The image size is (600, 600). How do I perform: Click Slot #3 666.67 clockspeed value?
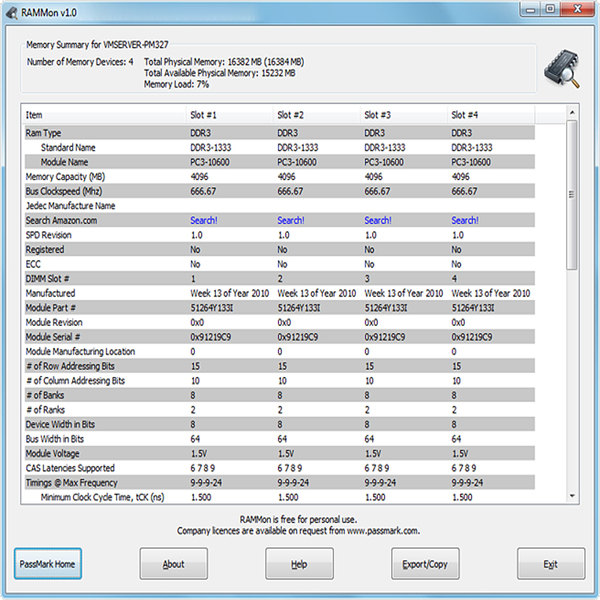tap(377, 191)
